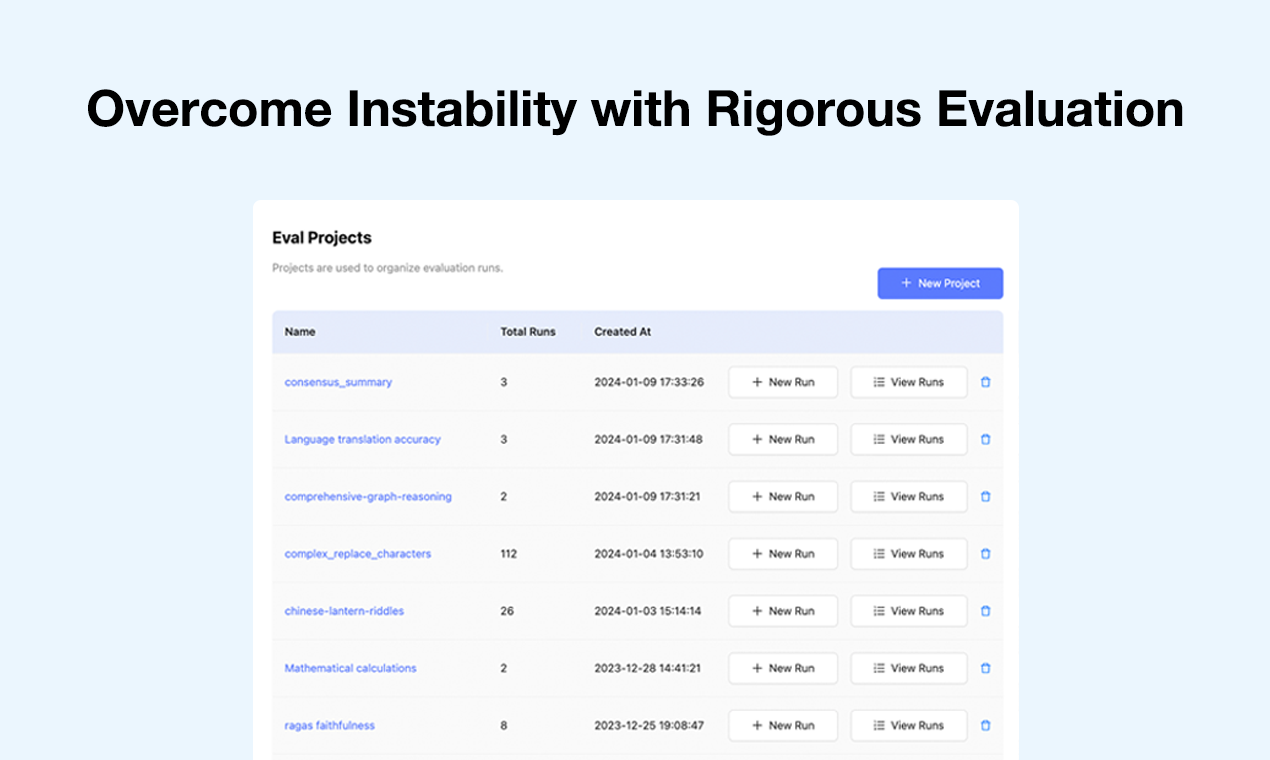Select timestamp 2024-01-09 17:31:21
This screenshot has width=1270, height=760.
pyautogui.click(x=647, y=496)
